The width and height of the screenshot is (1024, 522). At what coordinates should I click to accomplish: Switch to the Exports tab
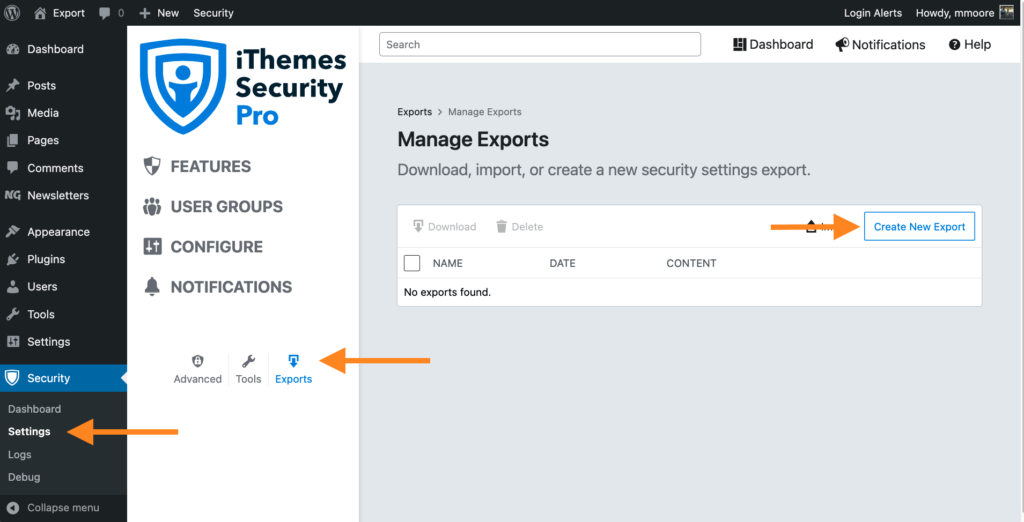click(293, 369)
